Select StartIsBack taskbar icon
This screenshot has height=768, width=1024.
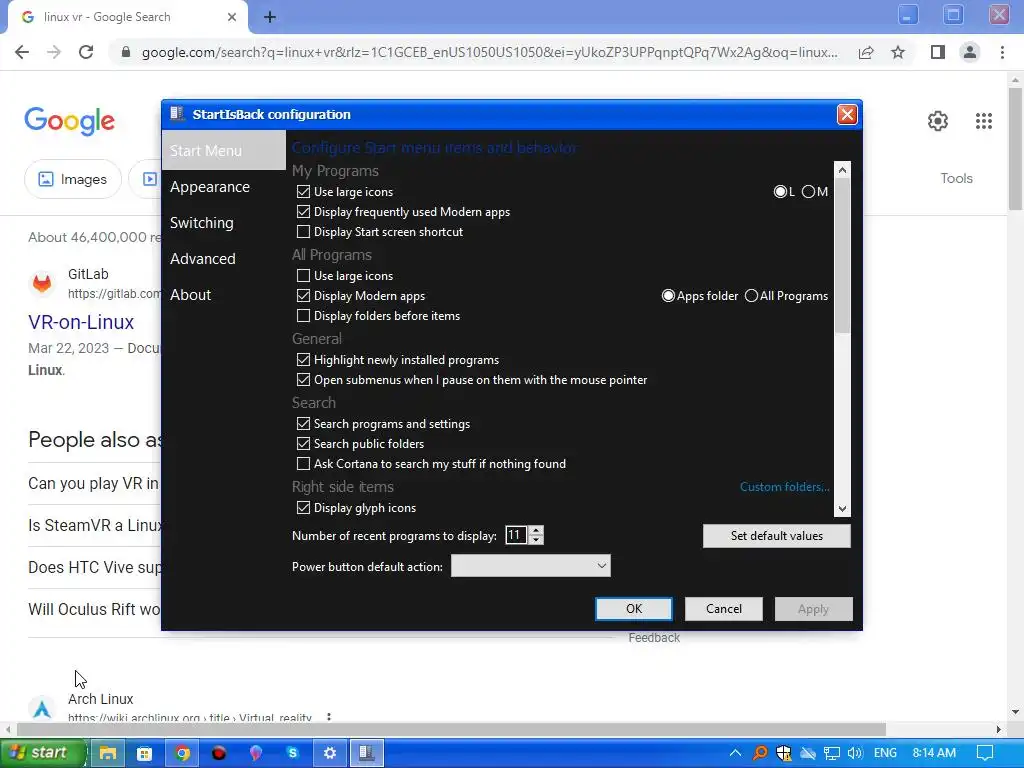(367, 753)
